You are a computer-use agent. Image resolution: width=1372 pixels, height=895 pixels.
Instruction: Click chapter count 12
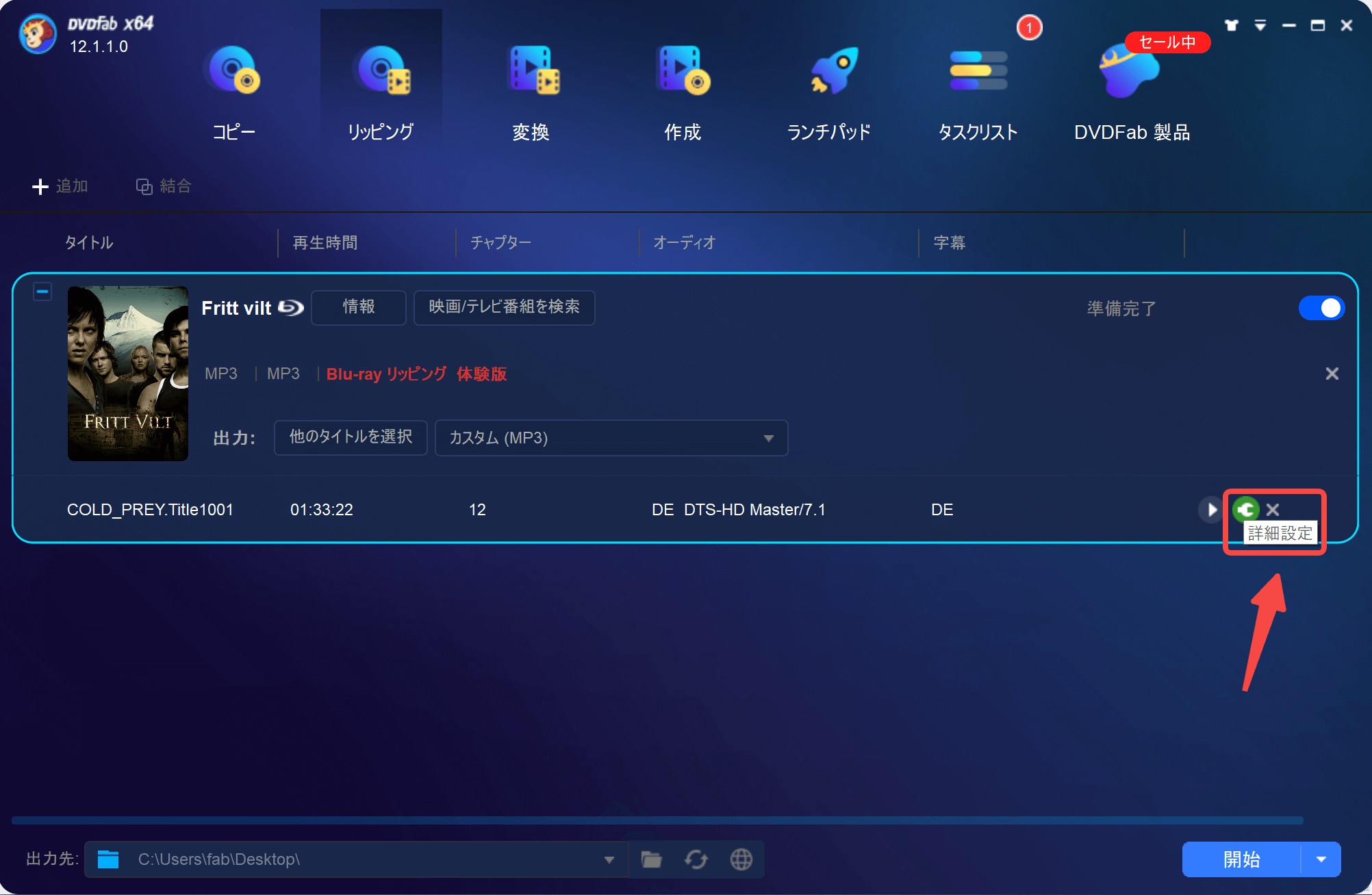click(x=477, y=510)
